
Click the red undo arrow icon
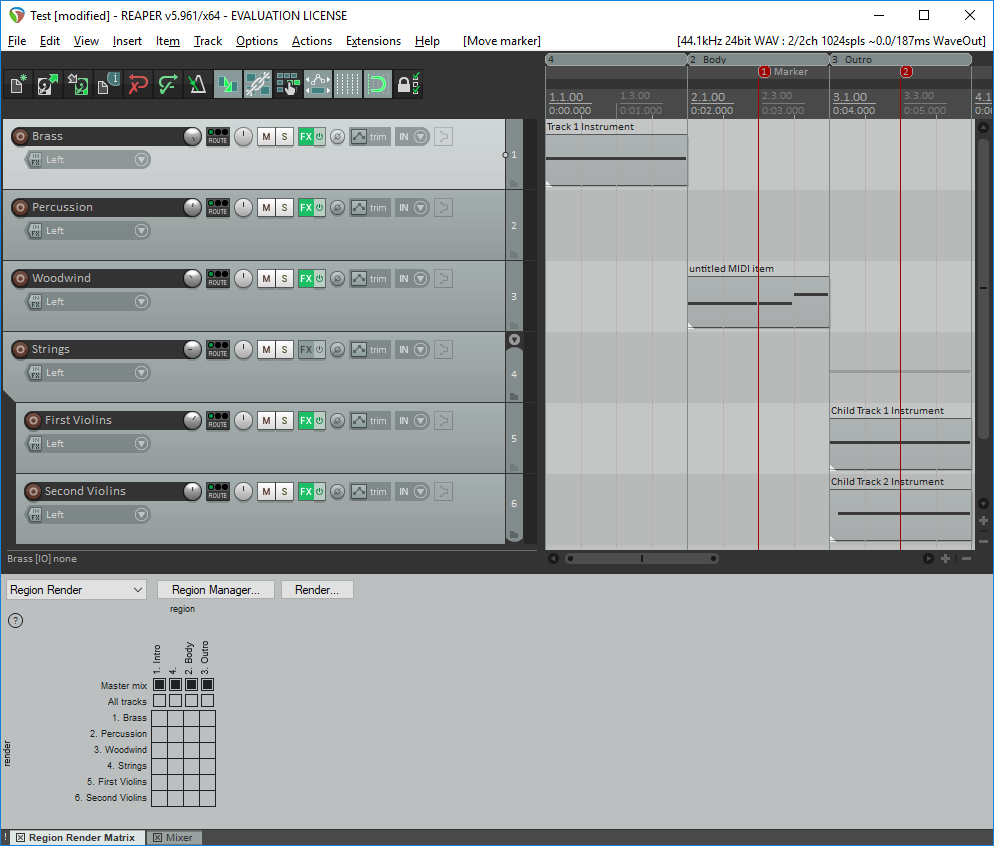[138, 84]
